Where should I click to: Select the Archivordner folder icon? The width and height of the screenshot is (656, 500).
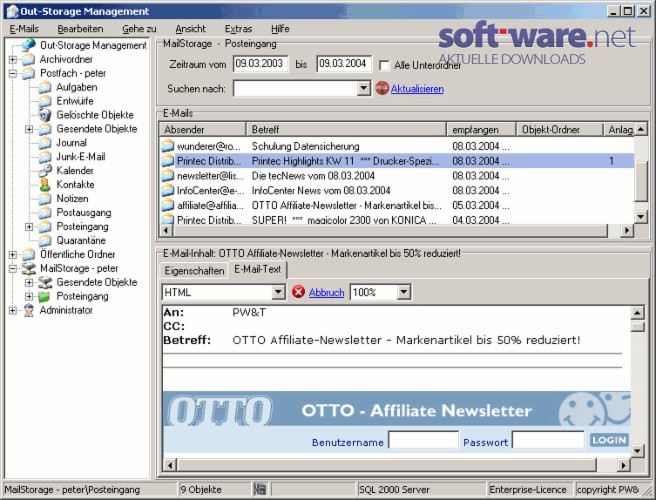(x=28, y=59)
